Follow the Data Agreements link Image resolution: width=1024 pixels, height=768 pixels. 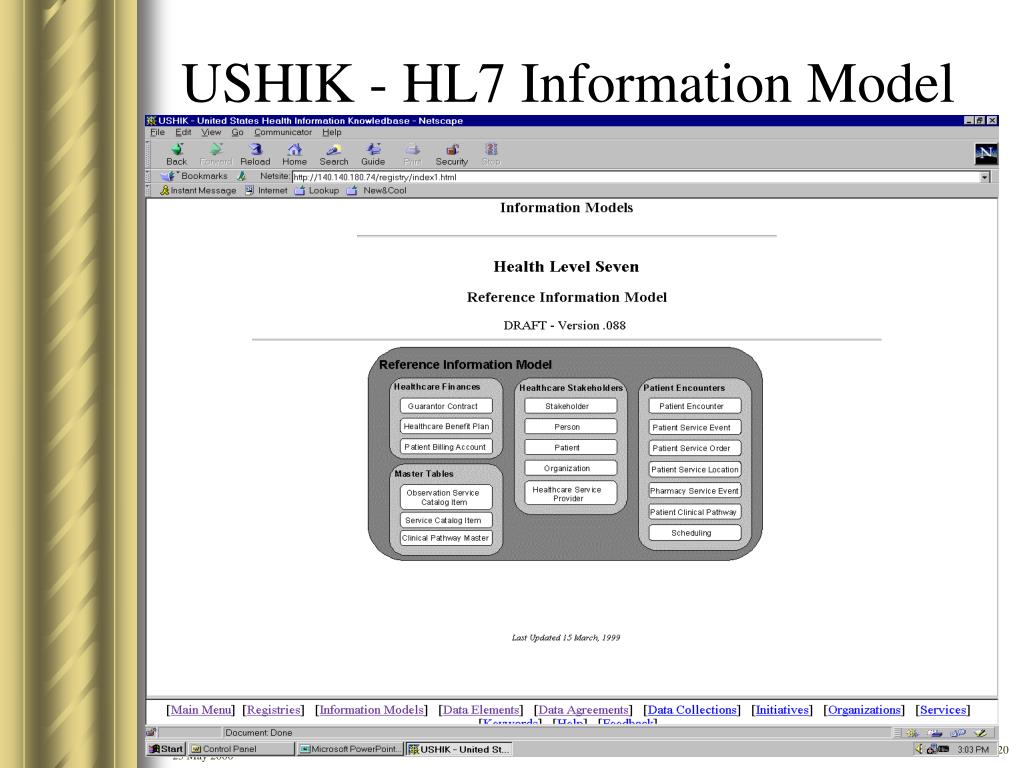coord(583,710)
